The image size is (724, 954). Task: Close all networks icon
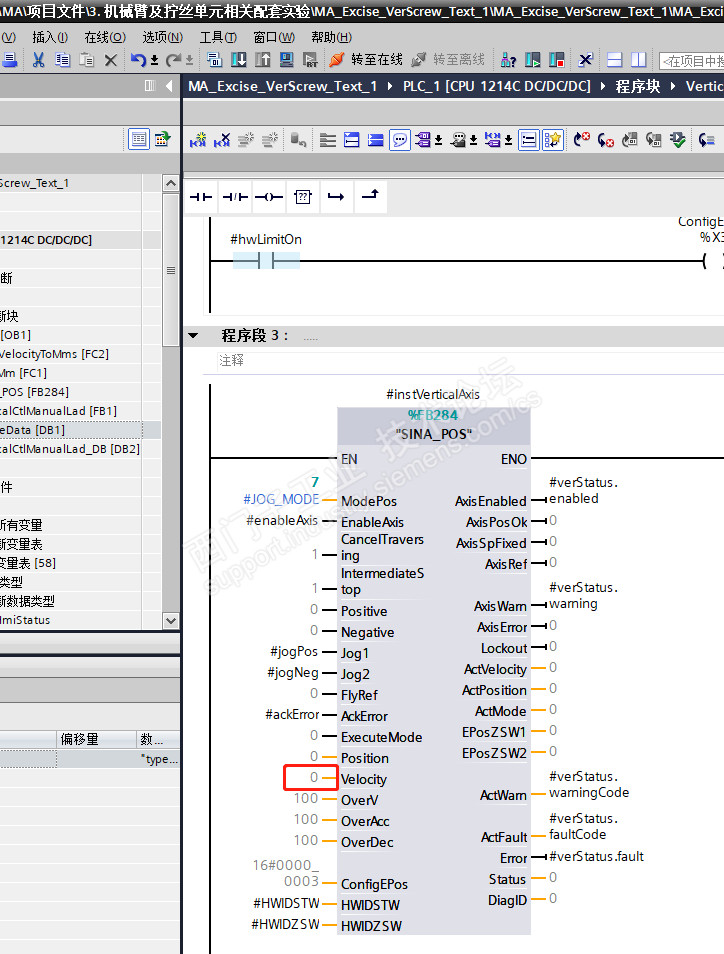[x=375, y=140]
